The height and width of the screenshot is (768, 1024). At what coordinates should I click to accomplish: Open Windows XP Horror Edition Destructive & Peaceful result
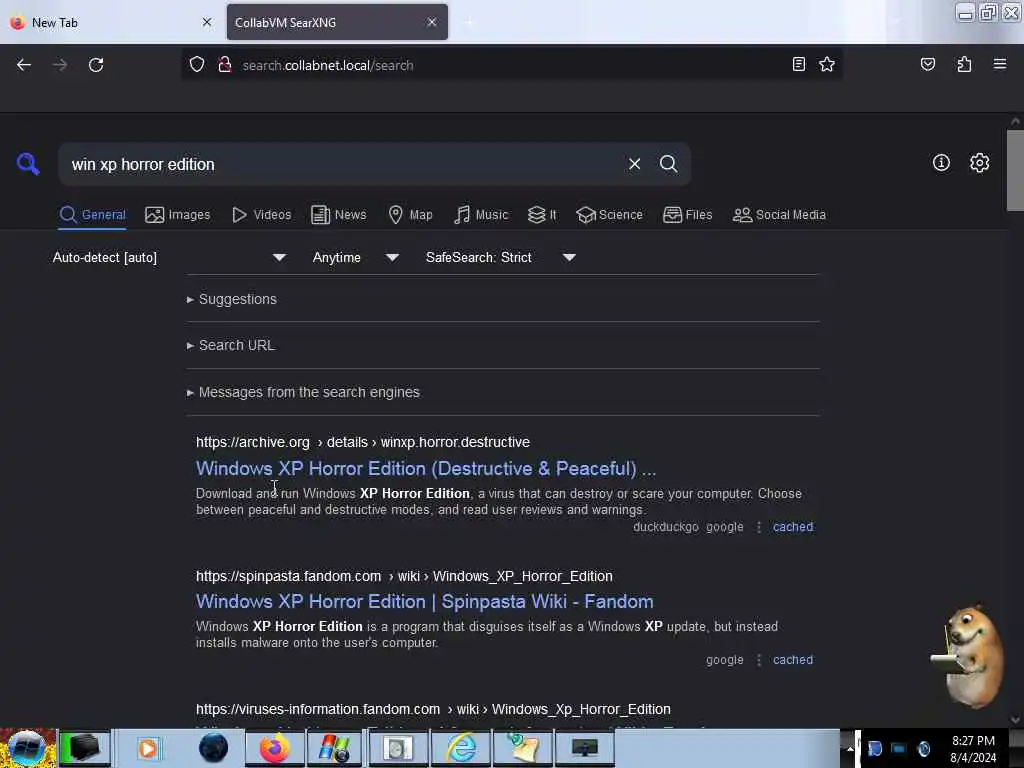[426, 468]
